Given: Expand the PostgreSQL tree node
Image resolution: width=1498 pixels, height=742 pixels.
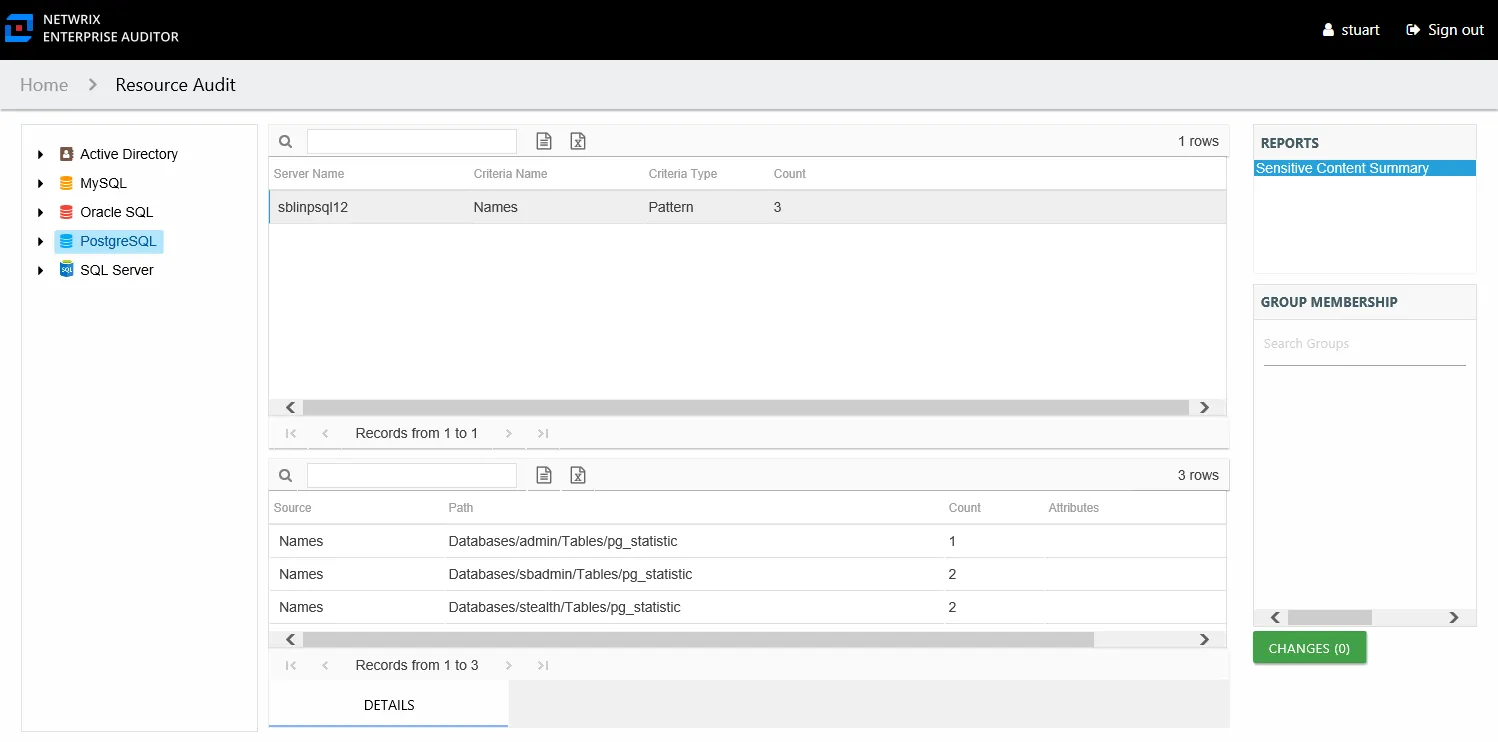Looking at the screenshot, I should tap(40, 241).
